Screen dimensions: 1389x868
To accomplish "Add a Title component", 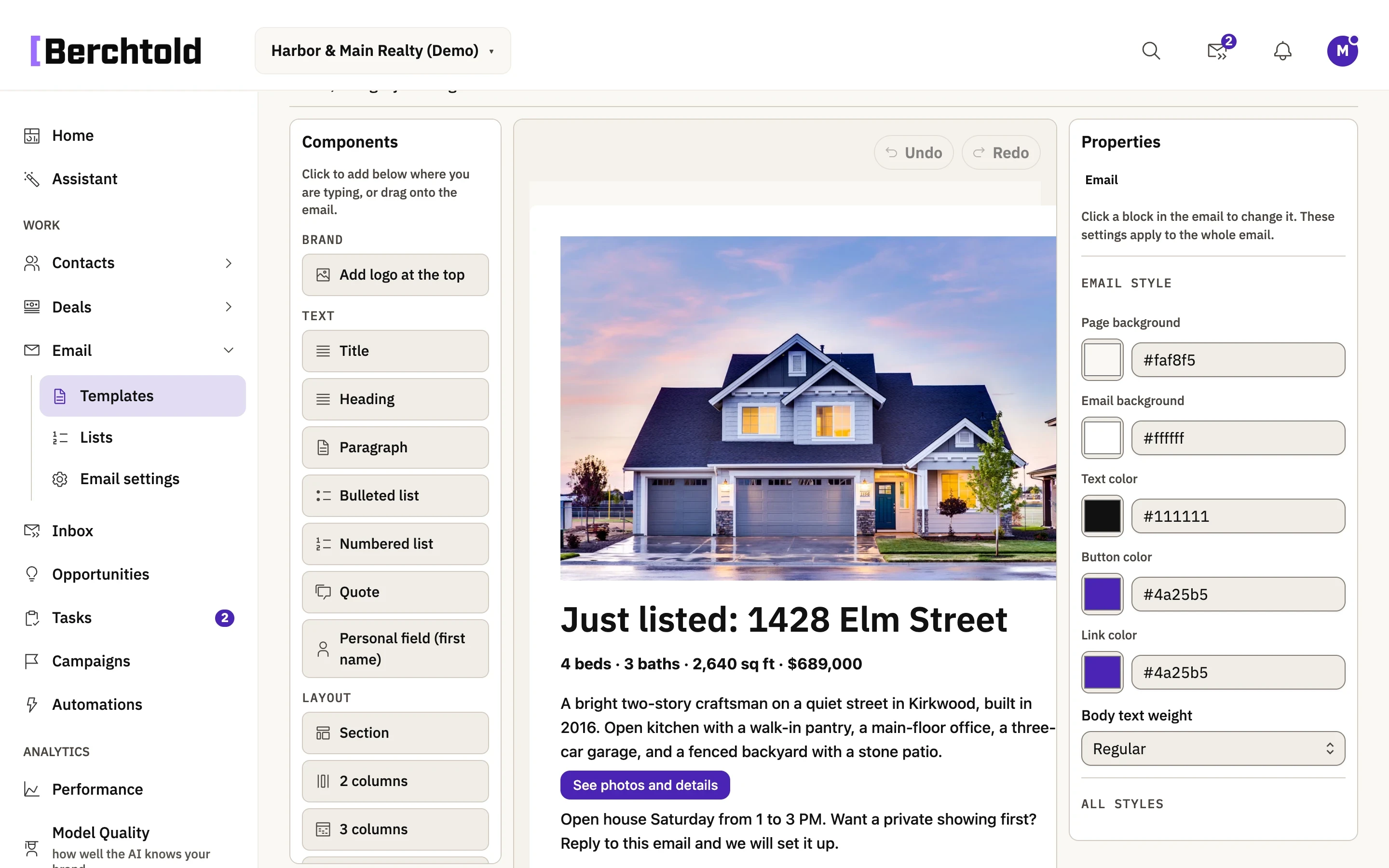I will tap(395, 351).
